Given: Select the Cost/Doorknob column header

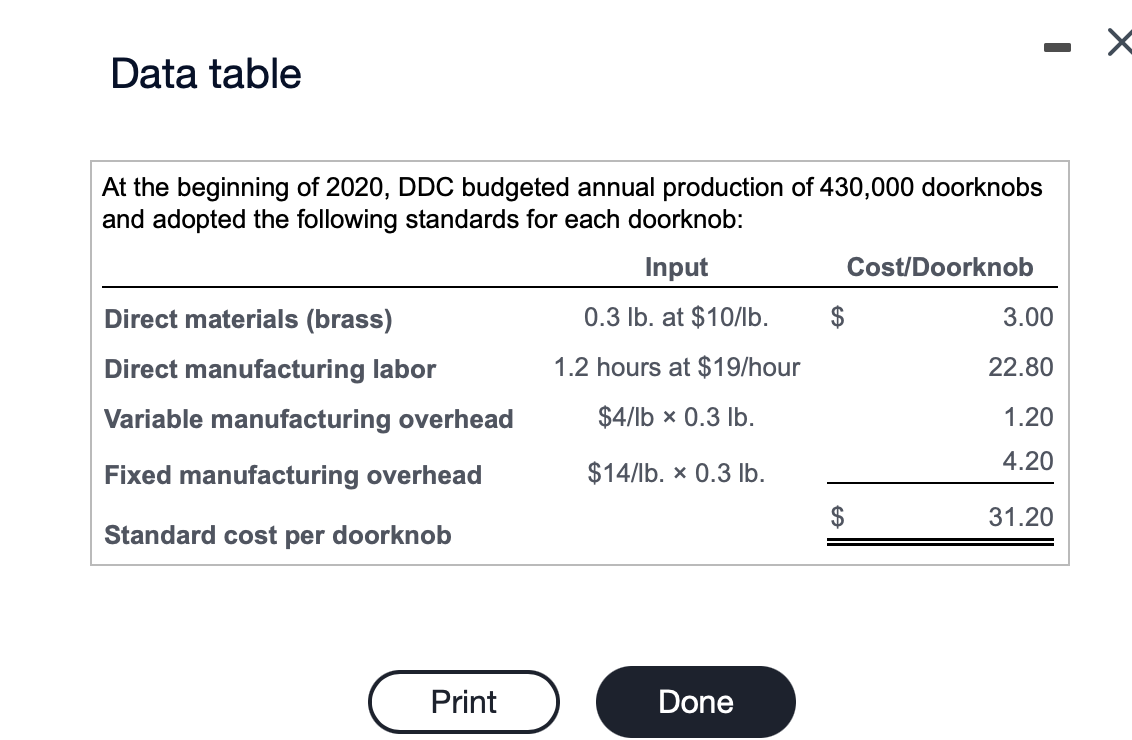Looking at the screenshot, I should tap(939, 267).
